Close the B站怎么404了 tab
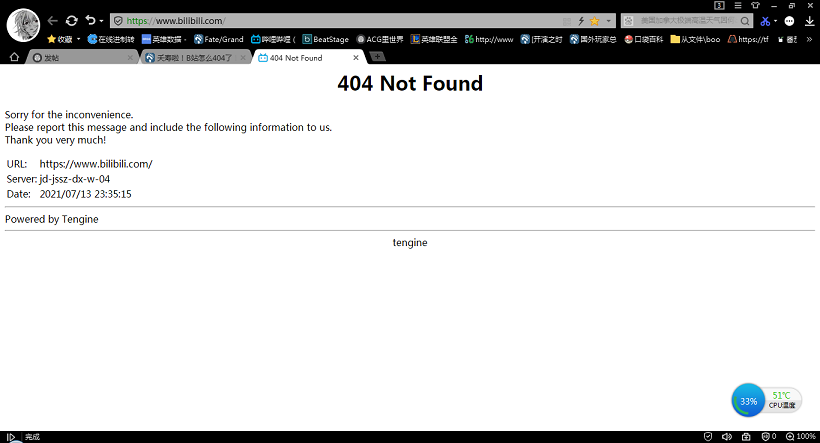 [243, 58]
